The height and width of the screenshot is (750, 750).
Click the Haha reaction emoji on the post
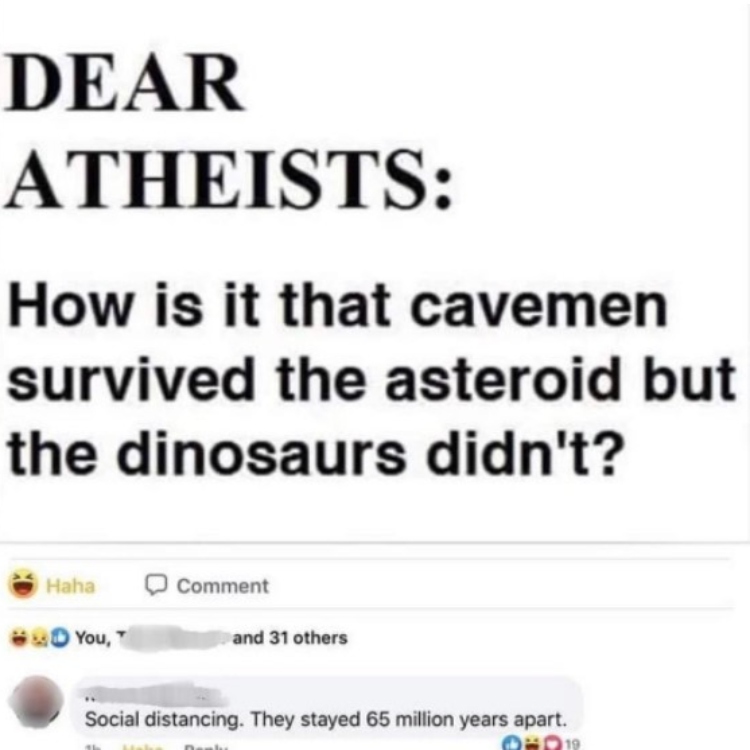point(23,584)
